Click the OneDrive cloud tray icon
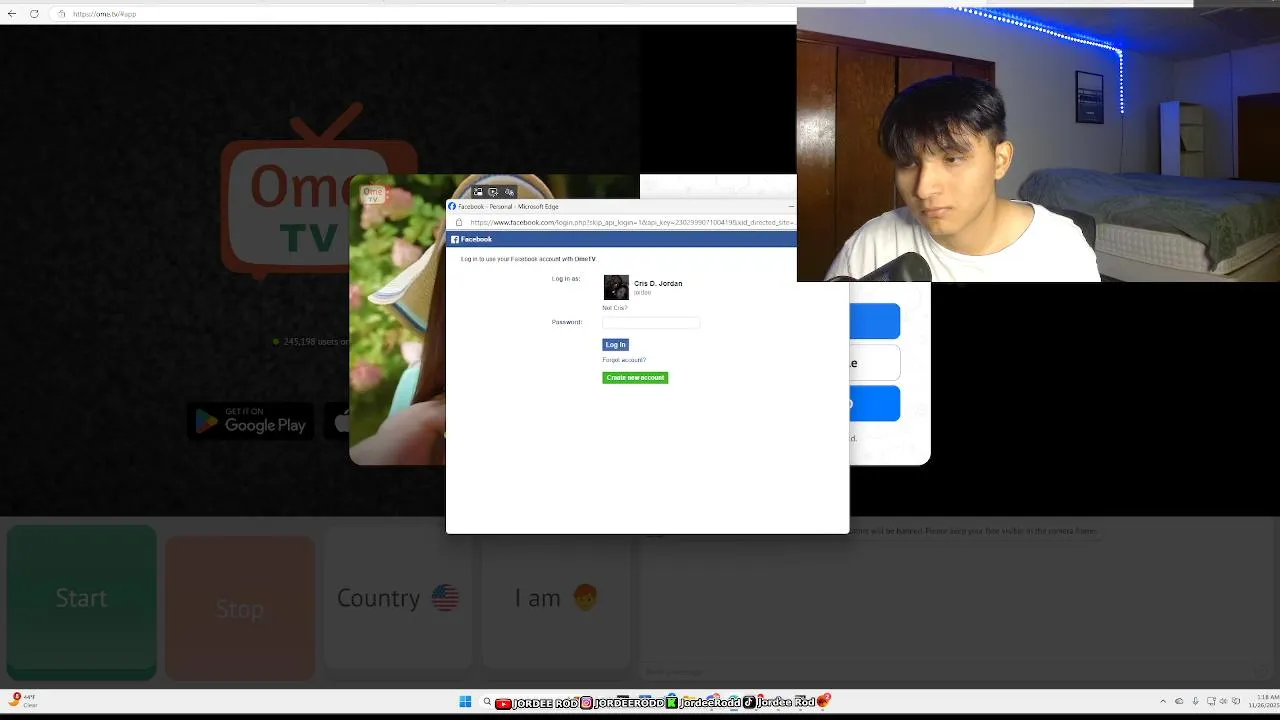1280x720 pixels. point(1179,701)
